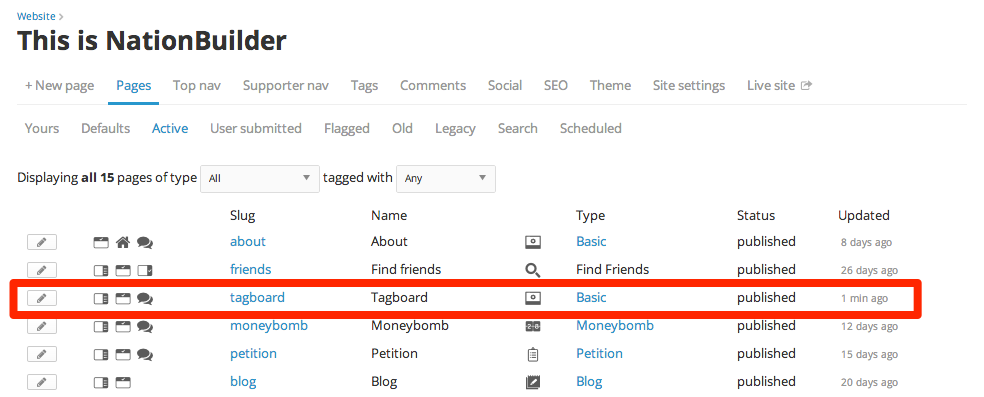
Task: Click the pencil edit button for moneybomb page
Action: click(41, 326)
